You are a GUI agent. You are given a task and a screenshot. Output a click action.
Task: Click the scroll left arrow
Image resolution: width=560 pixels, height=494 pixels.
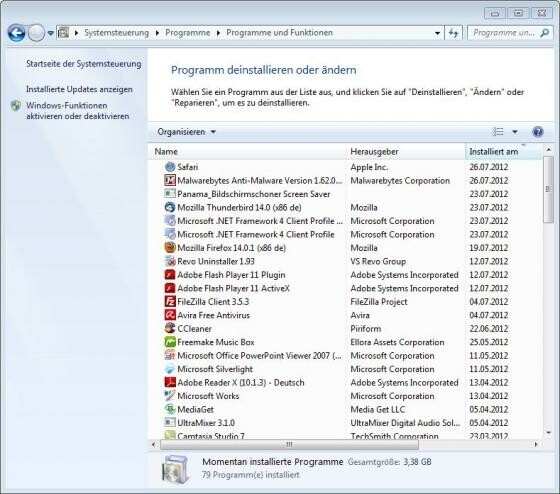pyautogui.click(x=154, y=444)
